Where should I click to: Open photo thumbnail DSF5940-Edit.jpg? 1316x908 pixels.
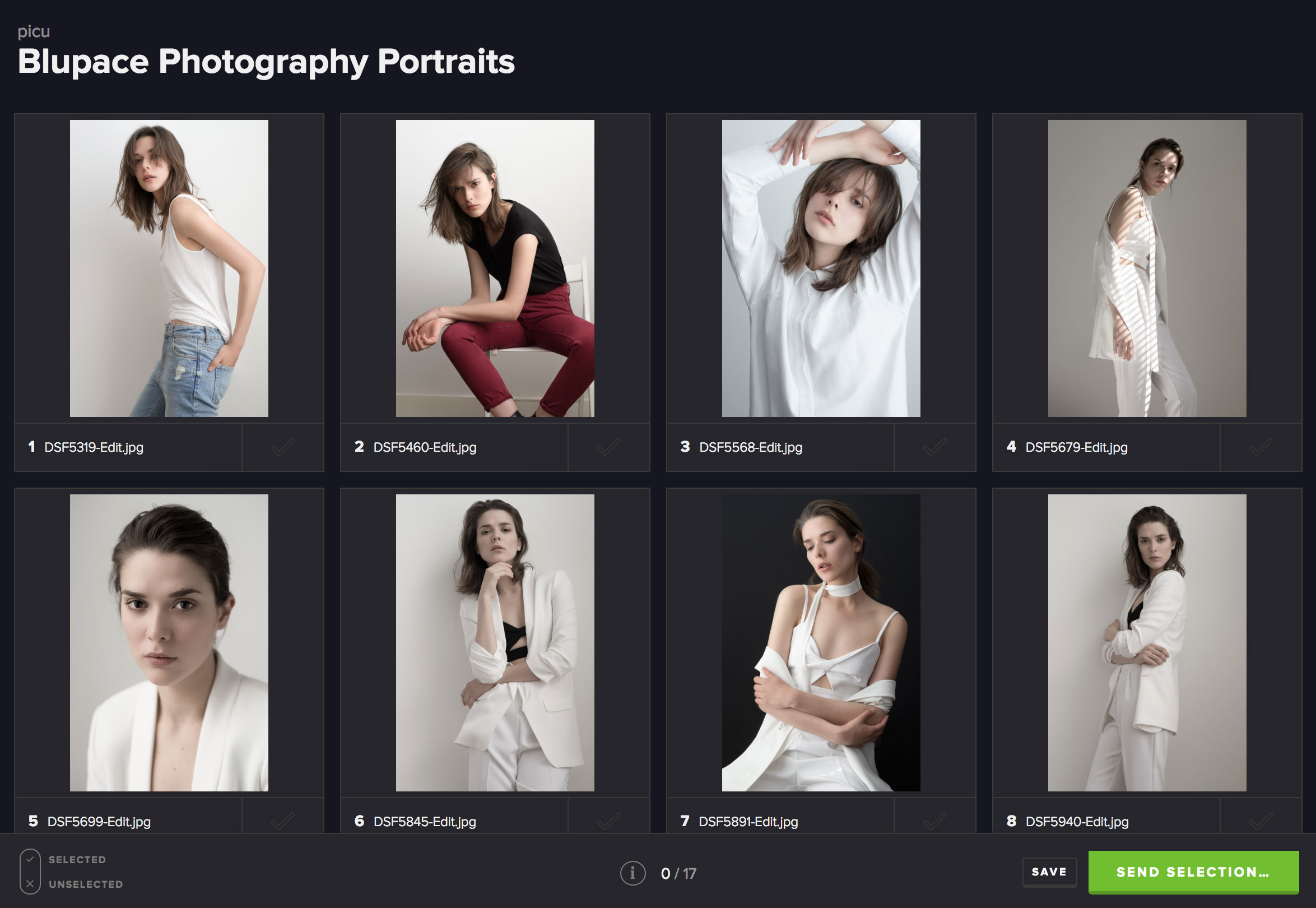[x=1147, y=642]
